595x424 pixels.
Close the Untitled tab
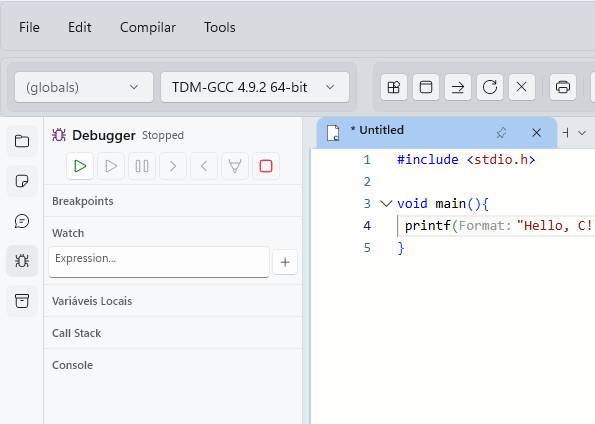536,133
